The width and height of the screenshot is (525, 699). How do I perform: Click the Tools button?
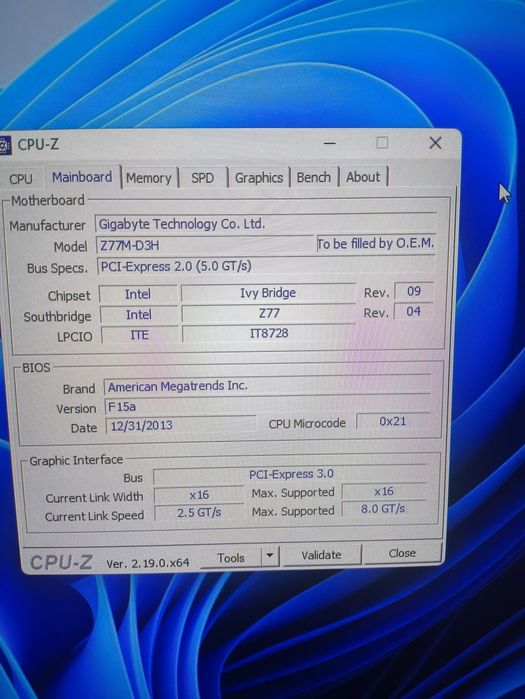(x=231, y=558)
